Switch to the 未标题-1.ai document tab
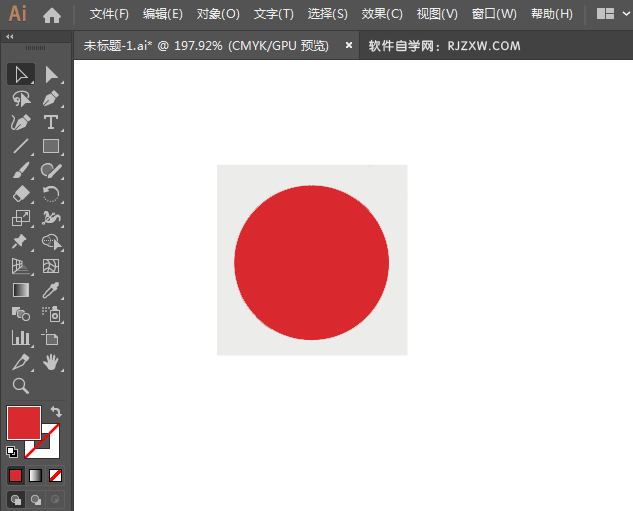633x511 pixels. (205, 45)
